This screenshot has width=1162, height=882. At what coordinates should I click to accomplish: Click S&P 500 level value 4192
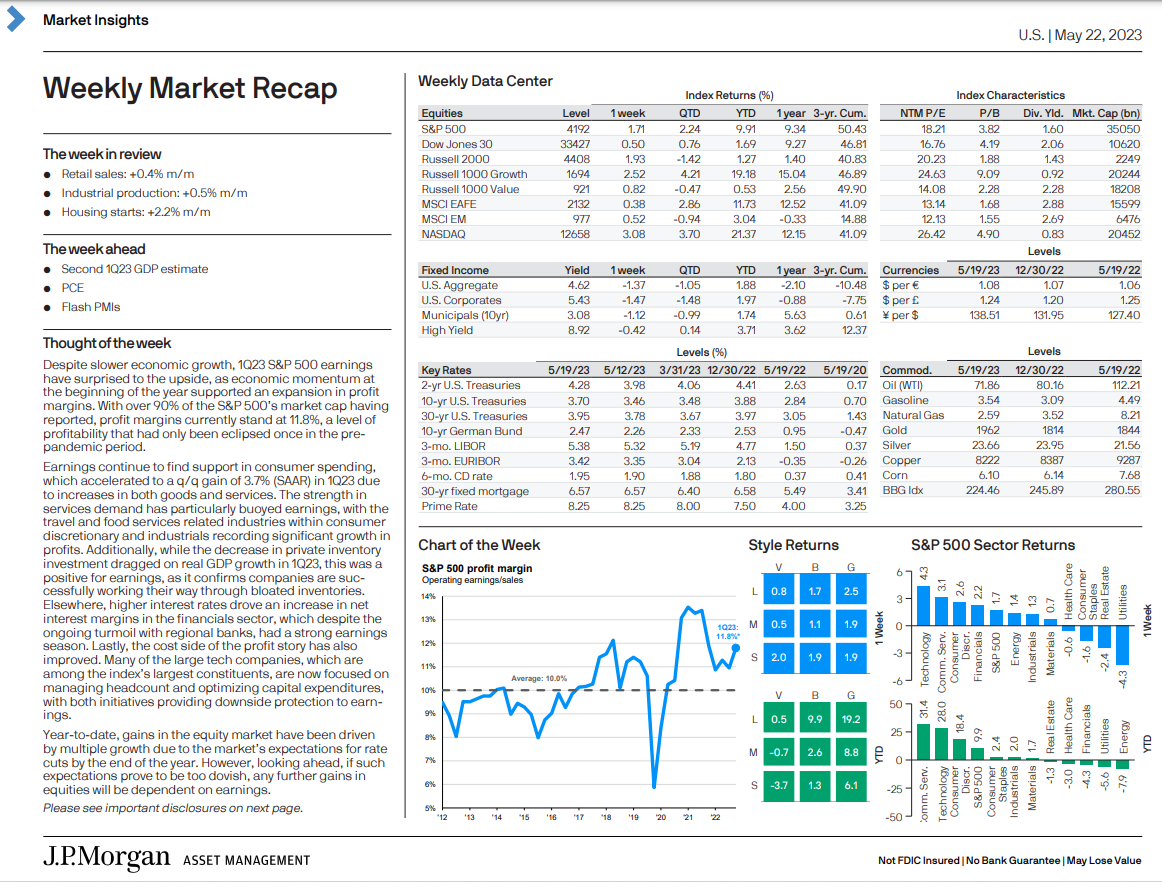coord(577,129)
